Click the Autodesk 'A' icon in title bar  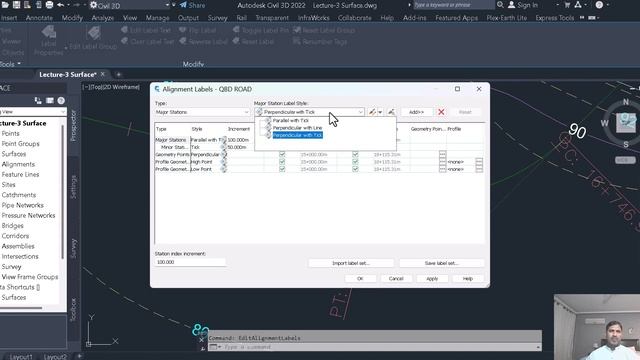click(x=578, y=5)
